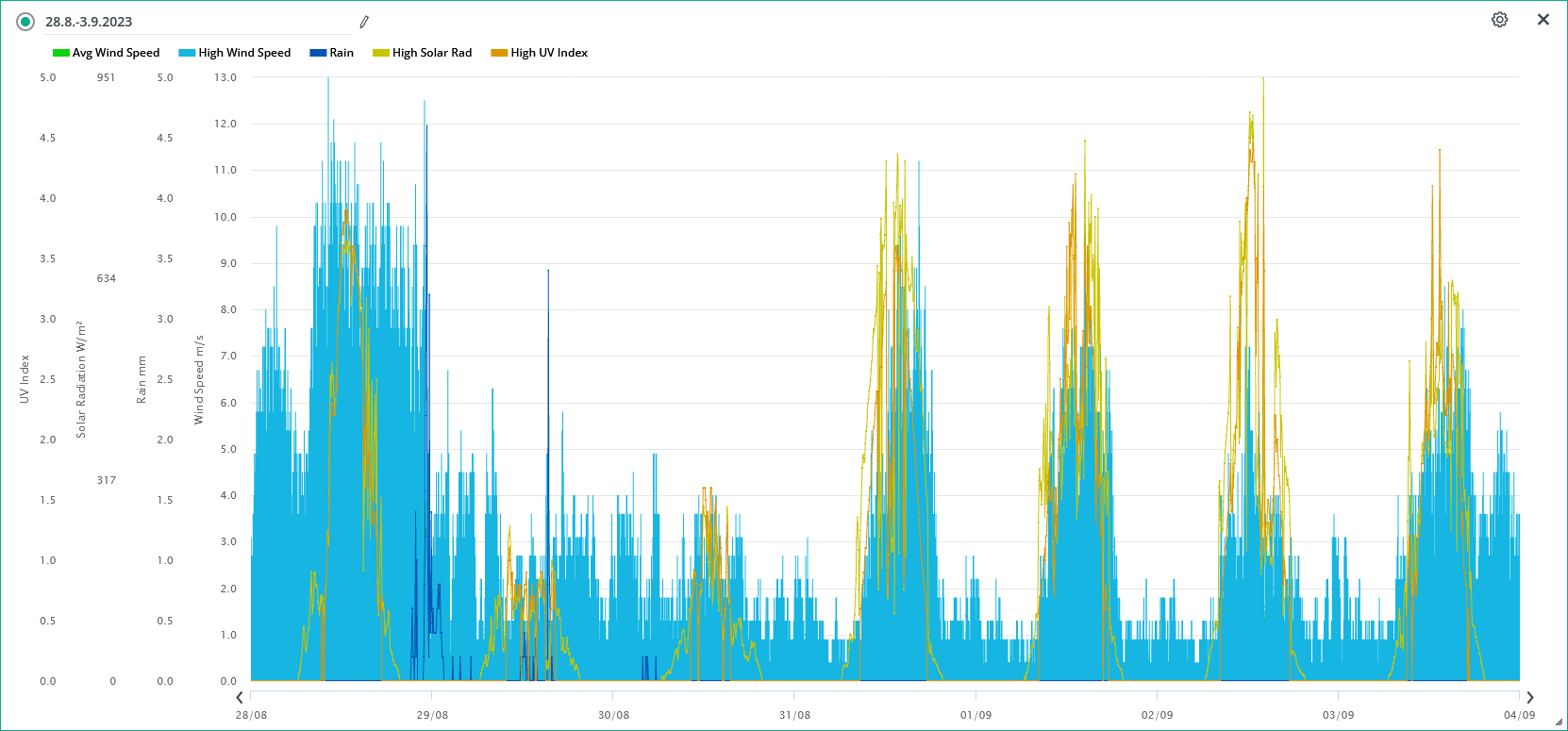
Task: Click the orange High UV Index swatch
Action: click(x=499, y=53)
